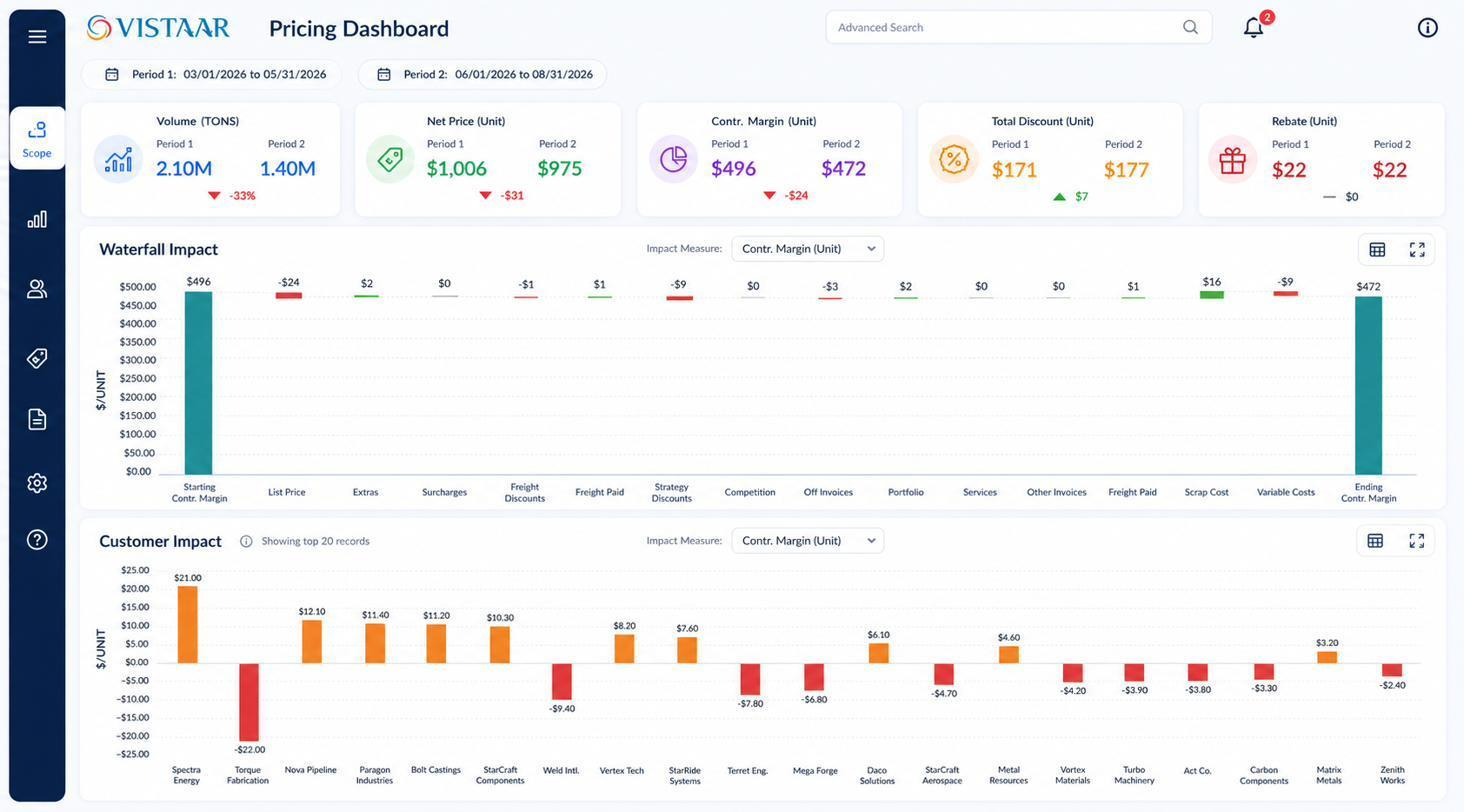This screenshot has width=1484, height=812.
Task: Open the customers people sidebar icon
Action: coord(37,289)
